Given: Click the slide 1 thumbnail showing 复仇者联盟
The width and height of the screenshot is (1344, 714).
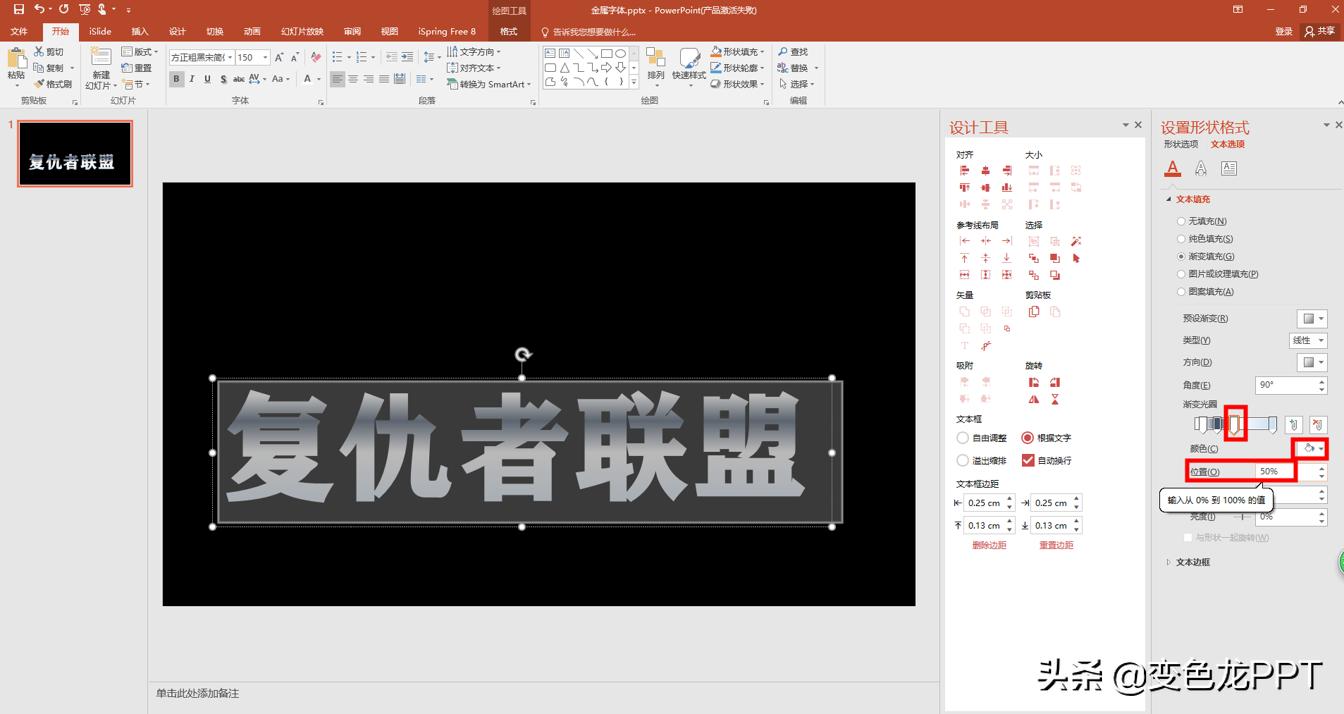Looking at the screenshot, I should click(x=74, y=153).
